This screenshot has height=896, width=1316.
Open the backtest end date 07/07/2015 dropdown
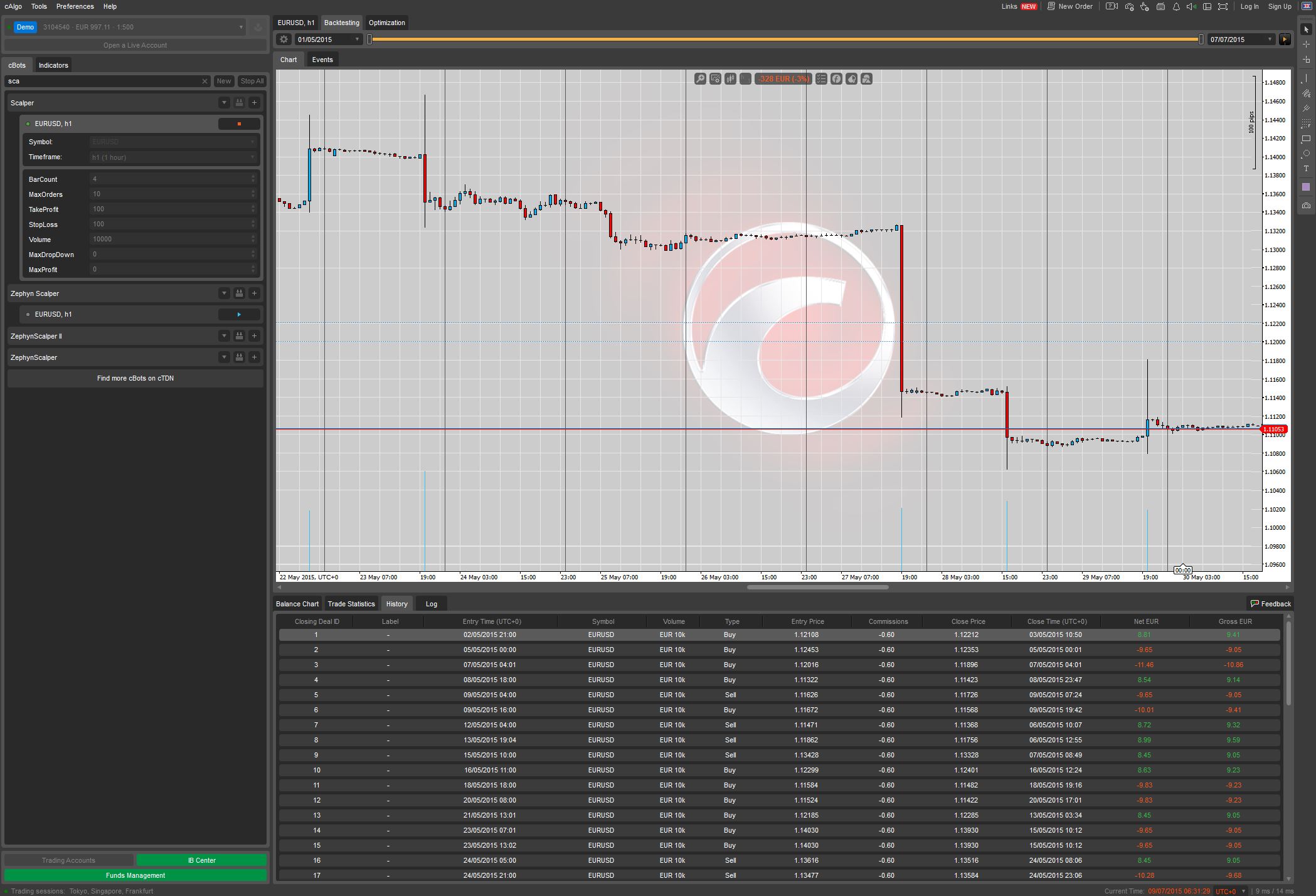[x=1241, y=40]
